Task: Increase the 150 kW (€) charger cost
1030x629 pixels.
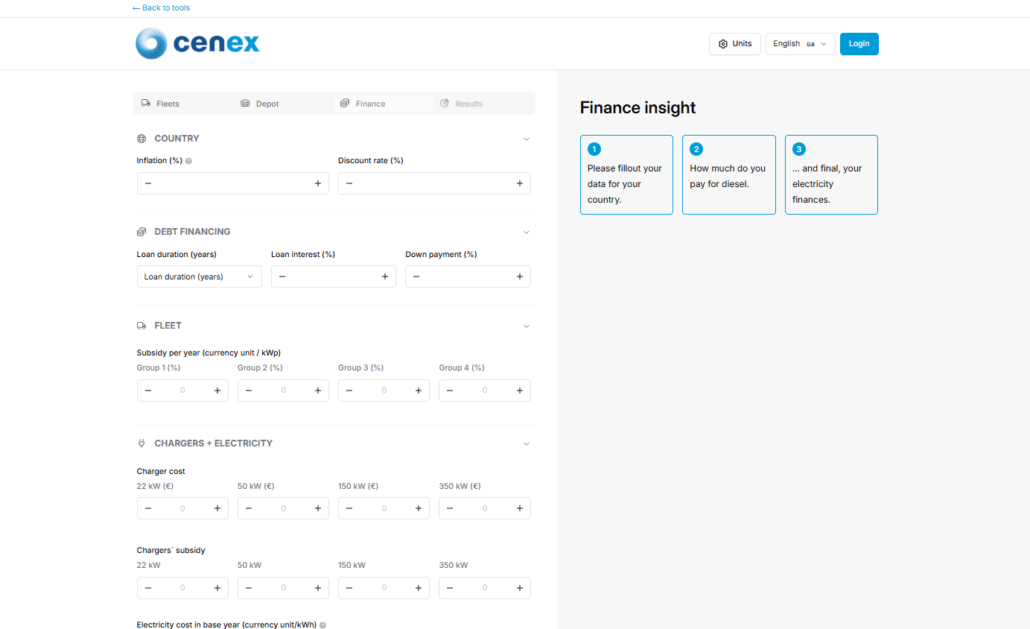Action: (x=418, y=508)
